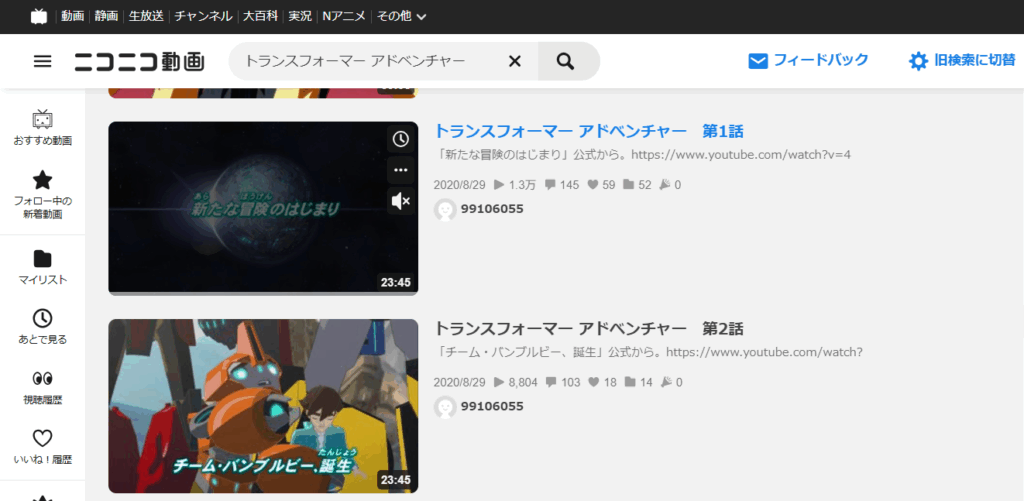
Task: Open マイリスト folder in the sidebar
Action: tap(42, 267)
